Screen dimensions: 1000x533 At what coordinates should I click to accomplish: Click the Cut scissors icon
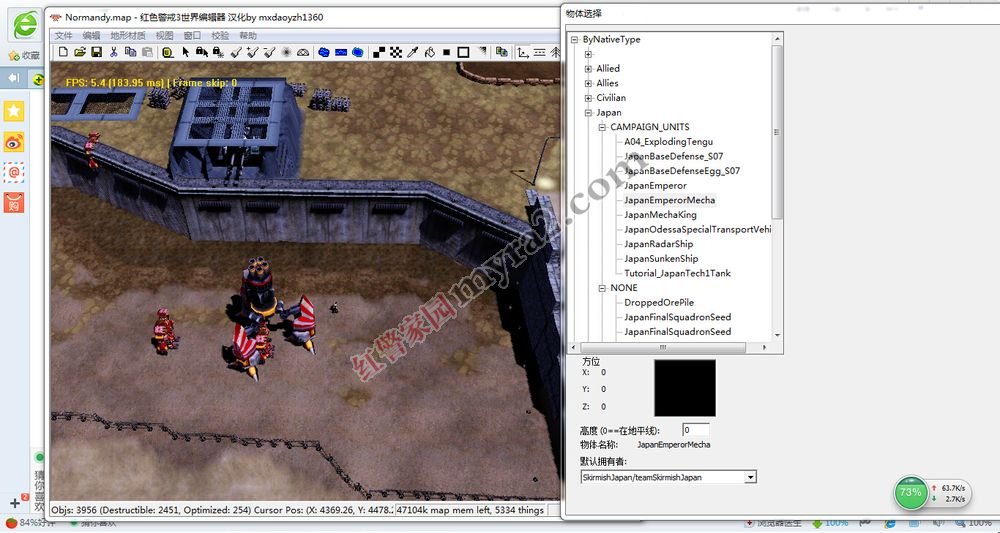pyautogui.click(x=114, y=52)
